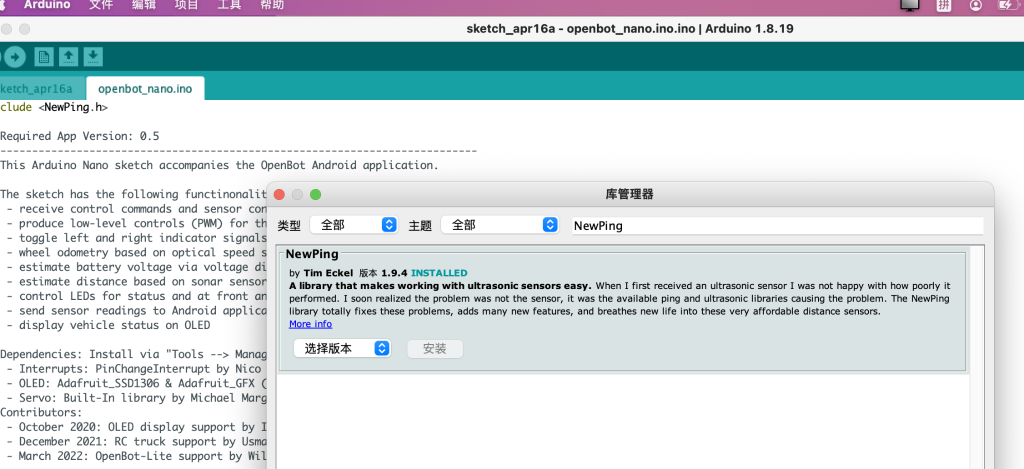Save sketch using the down-arrow icon
The image size is (1024, 469).
click(x=93, y=57)
